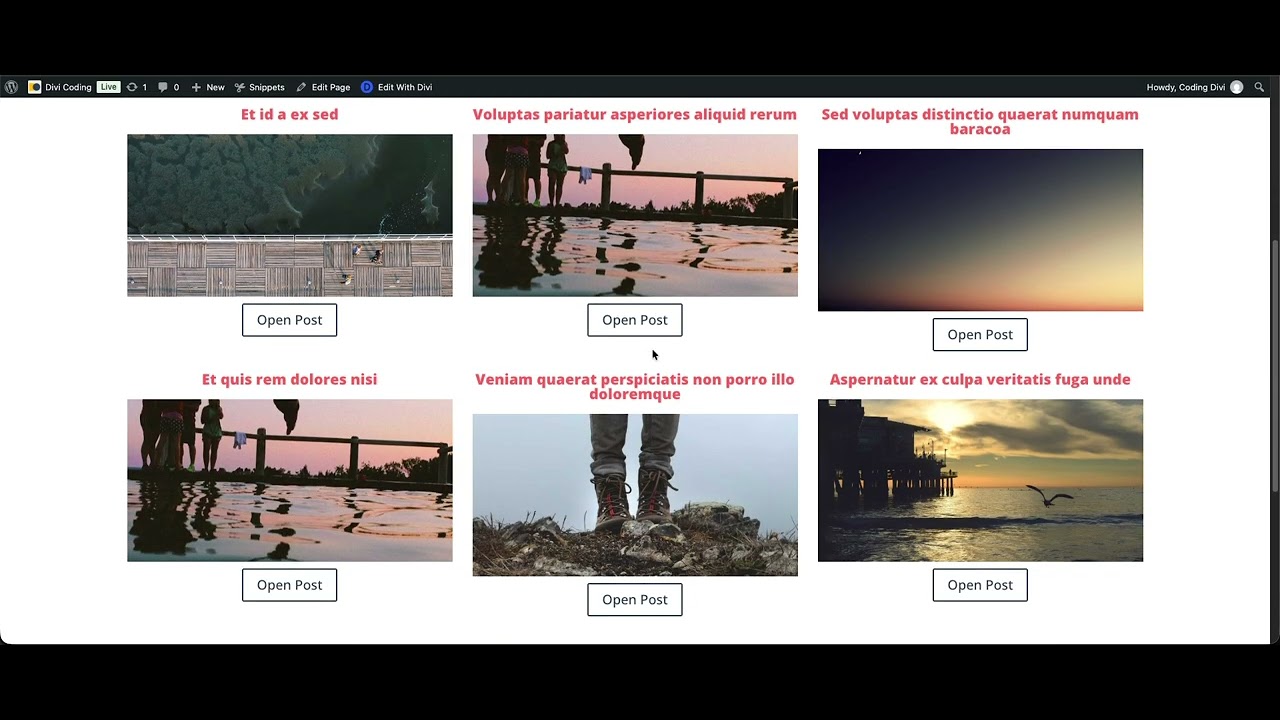Click the sunset pier with seagull thumbnail
The height and width of the screenshot is (720, 1280).
pos(980,480)
